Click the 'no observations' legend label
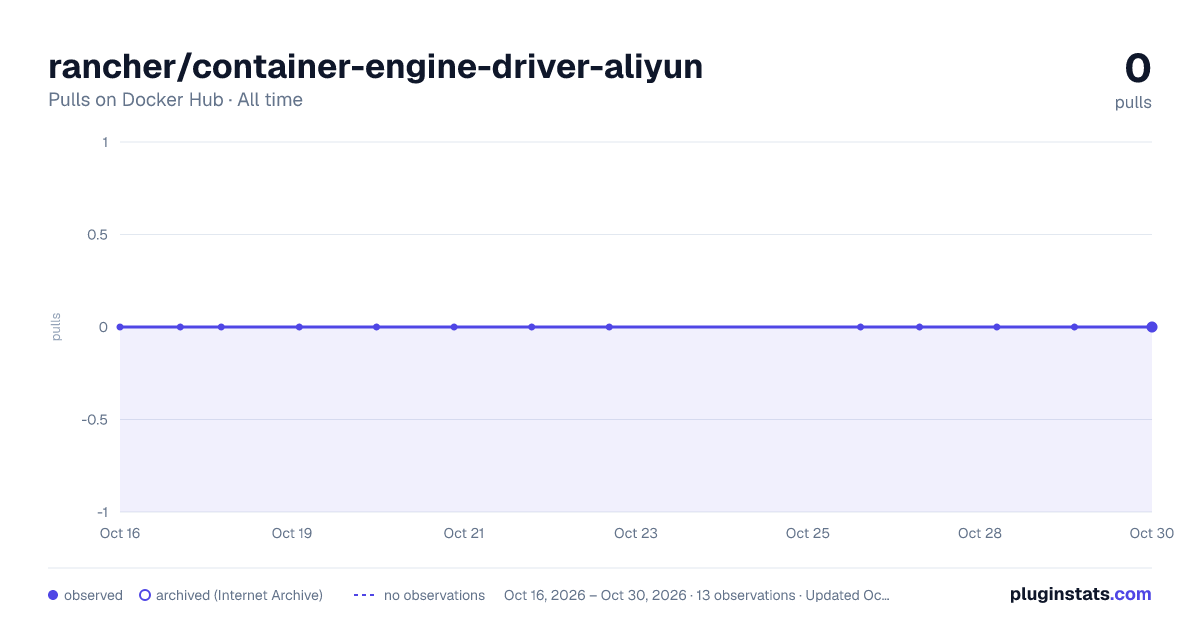 coord(434,595)
